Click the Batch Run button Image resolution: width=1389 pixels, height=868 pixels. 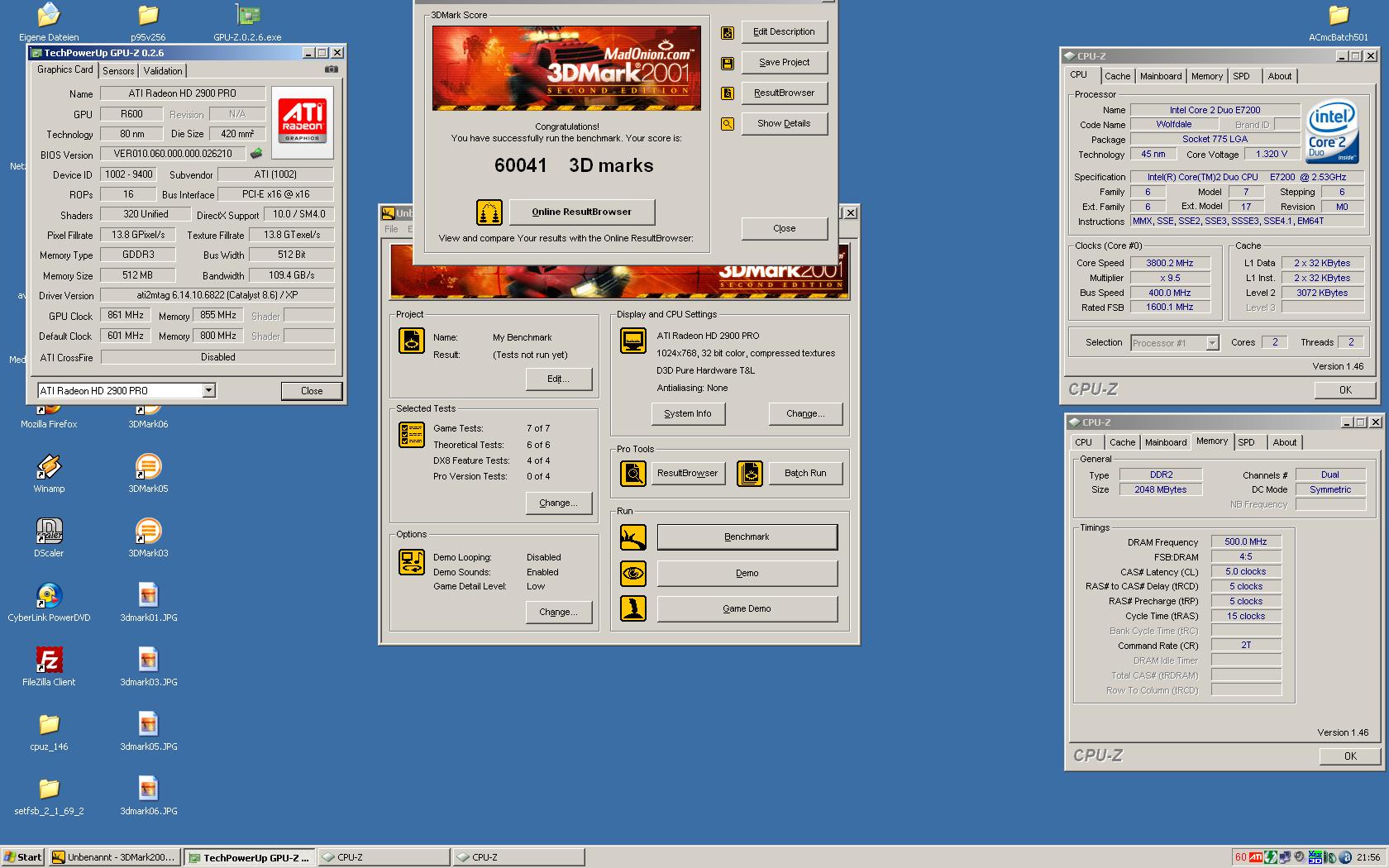(x=805, y=473)
